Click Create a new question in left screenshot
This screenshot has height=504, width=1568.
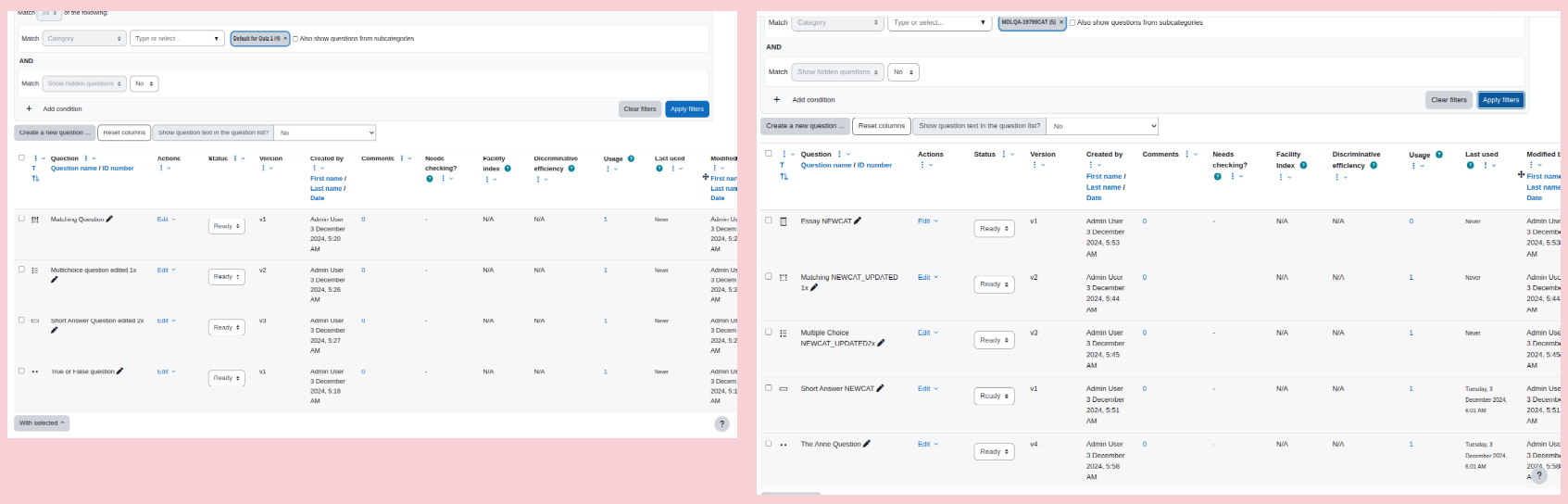pos(55,132)
